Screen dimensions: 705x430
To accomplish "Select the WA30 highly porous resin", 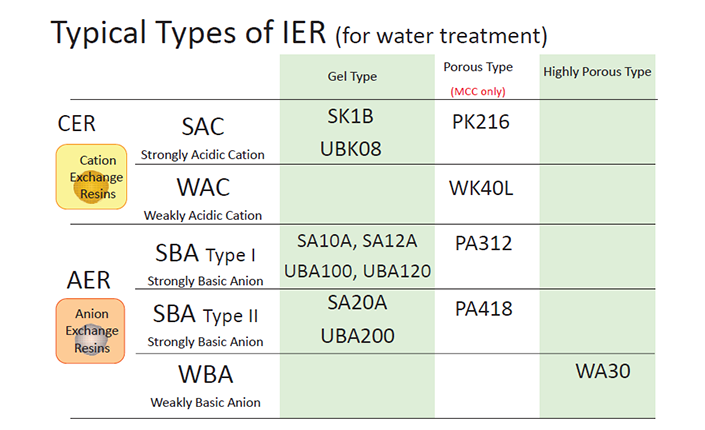I will [603, 371].
